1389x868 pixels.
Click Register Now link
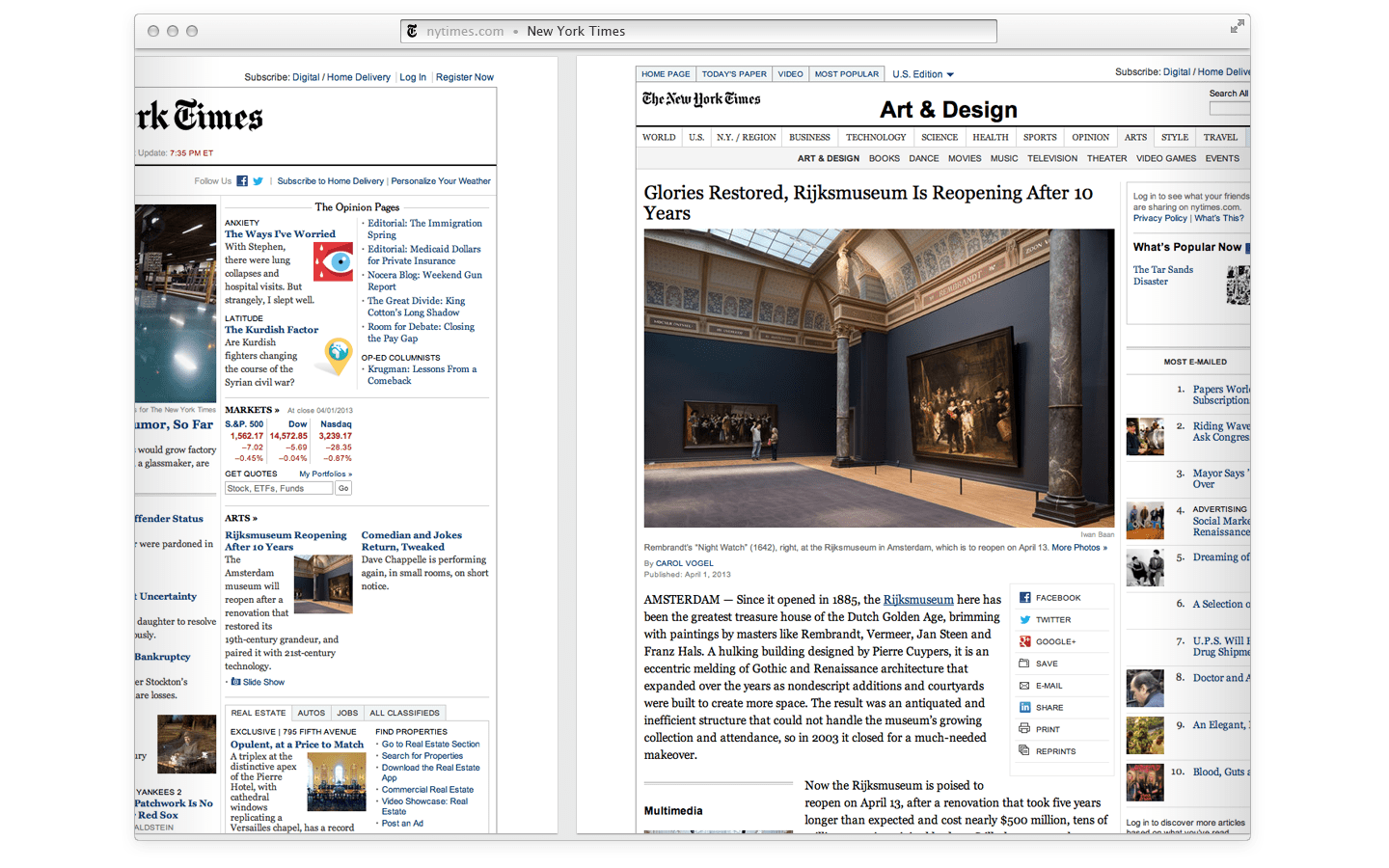(464, 77)
